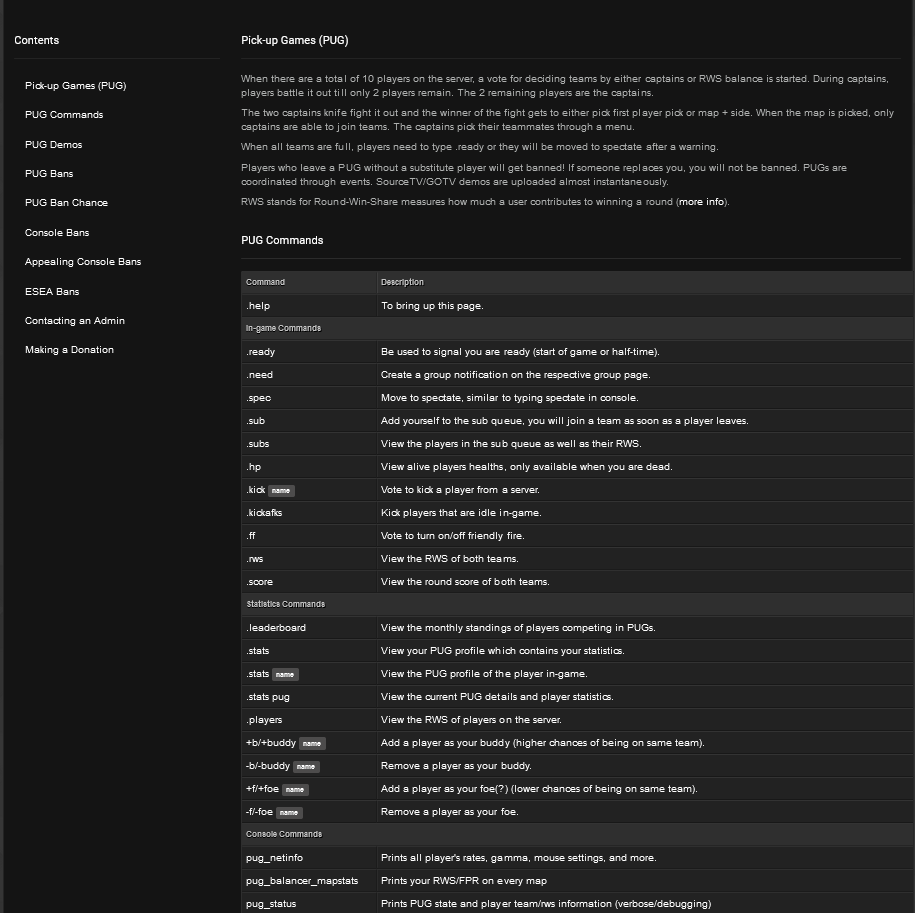
Task: Open the Pick-up Games (PUG) contents link
Action: pos(75,86)
